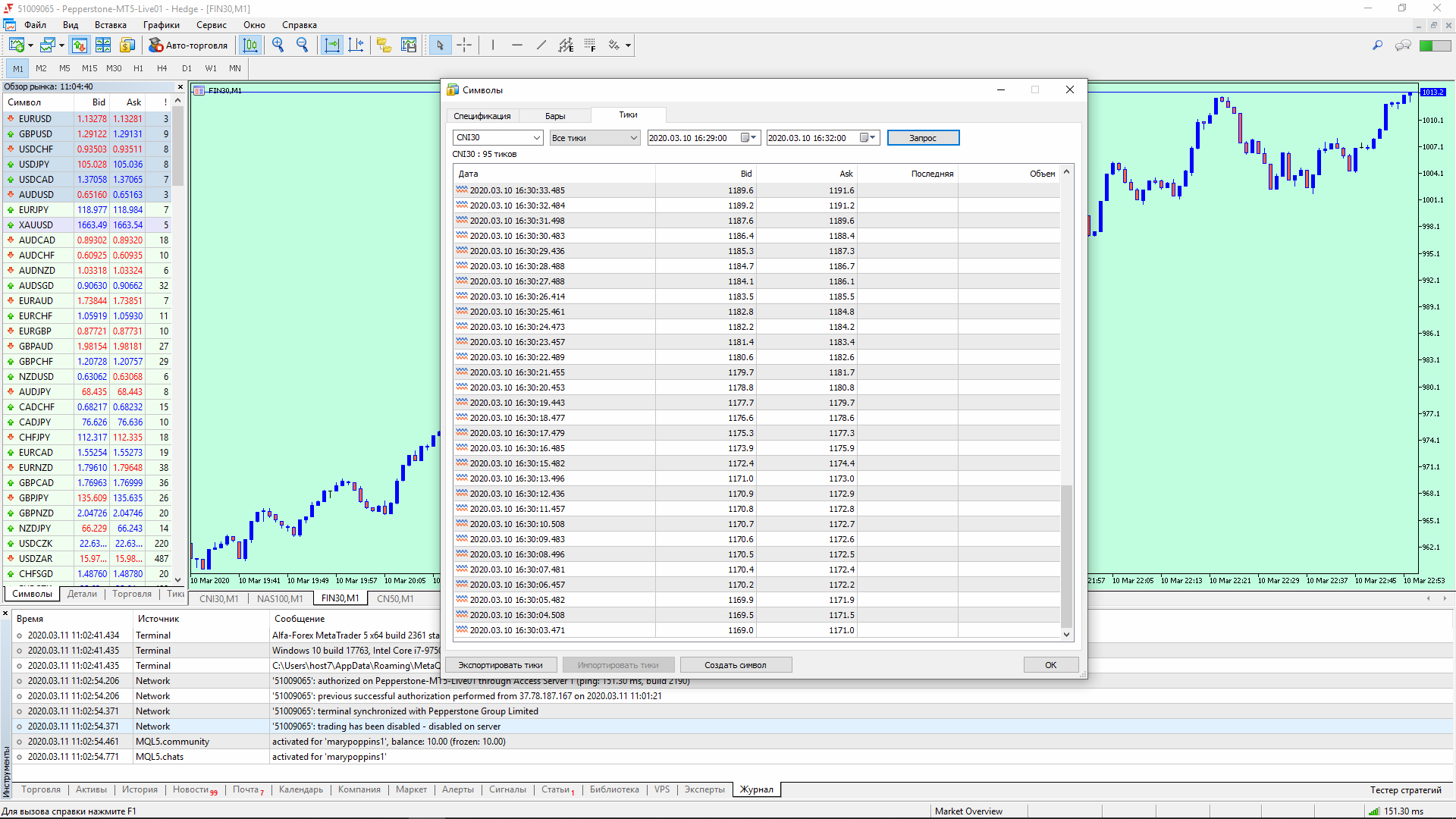
Task: Open the Файл menu
Action: pos(35,25)
